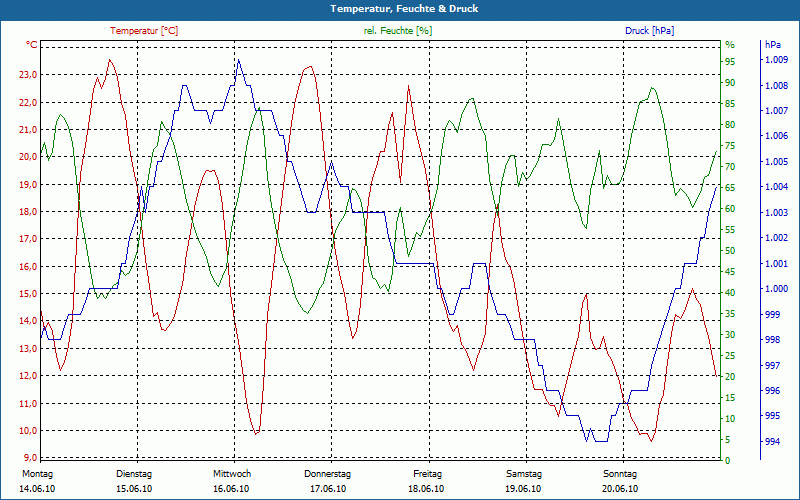Click the '999' pressure axis value
Viewport: 800px width, 500px height.
[x=772, y=314]
